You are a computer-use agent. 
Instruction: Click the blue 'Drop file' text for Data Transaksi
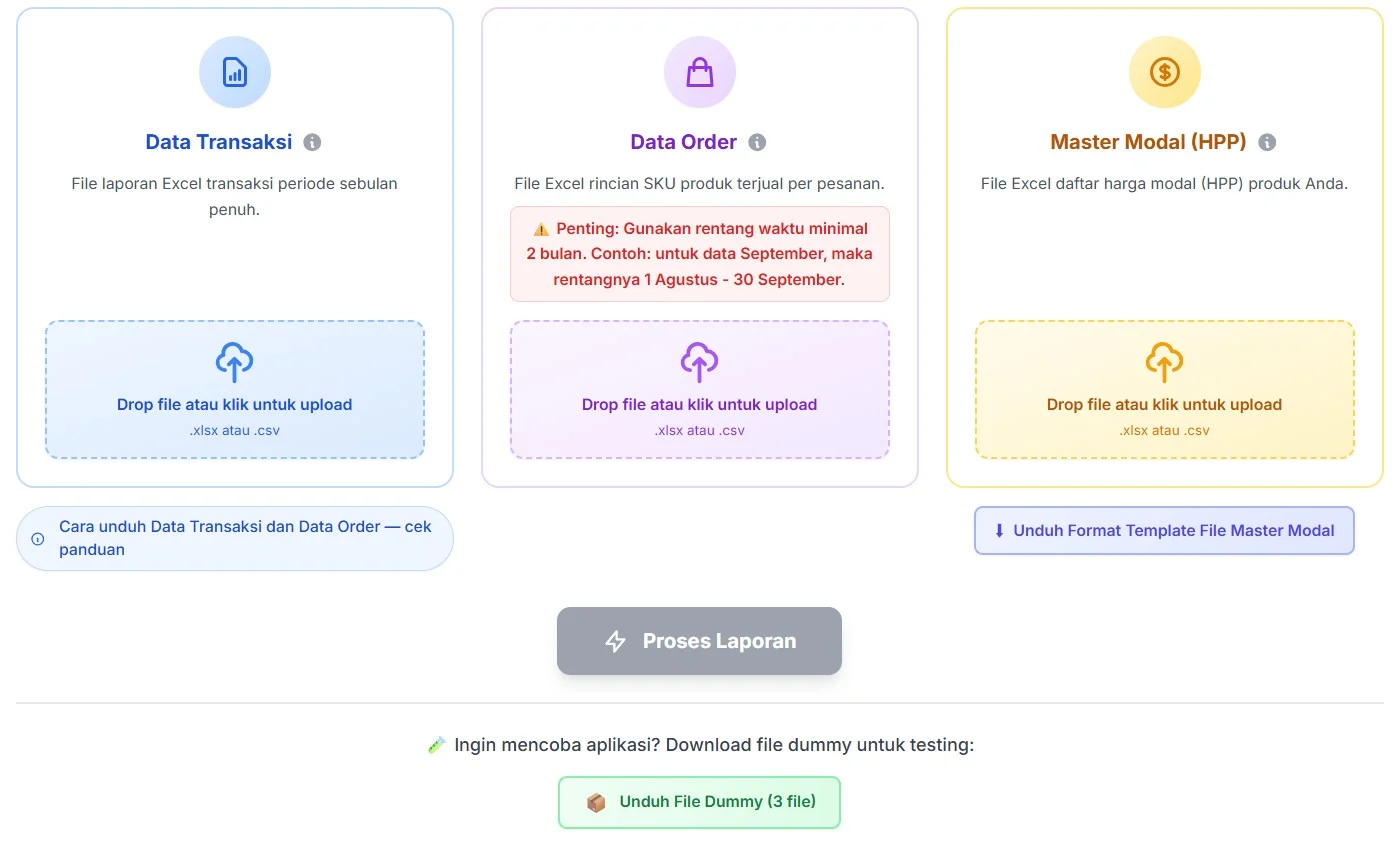[x=235, y=405]
